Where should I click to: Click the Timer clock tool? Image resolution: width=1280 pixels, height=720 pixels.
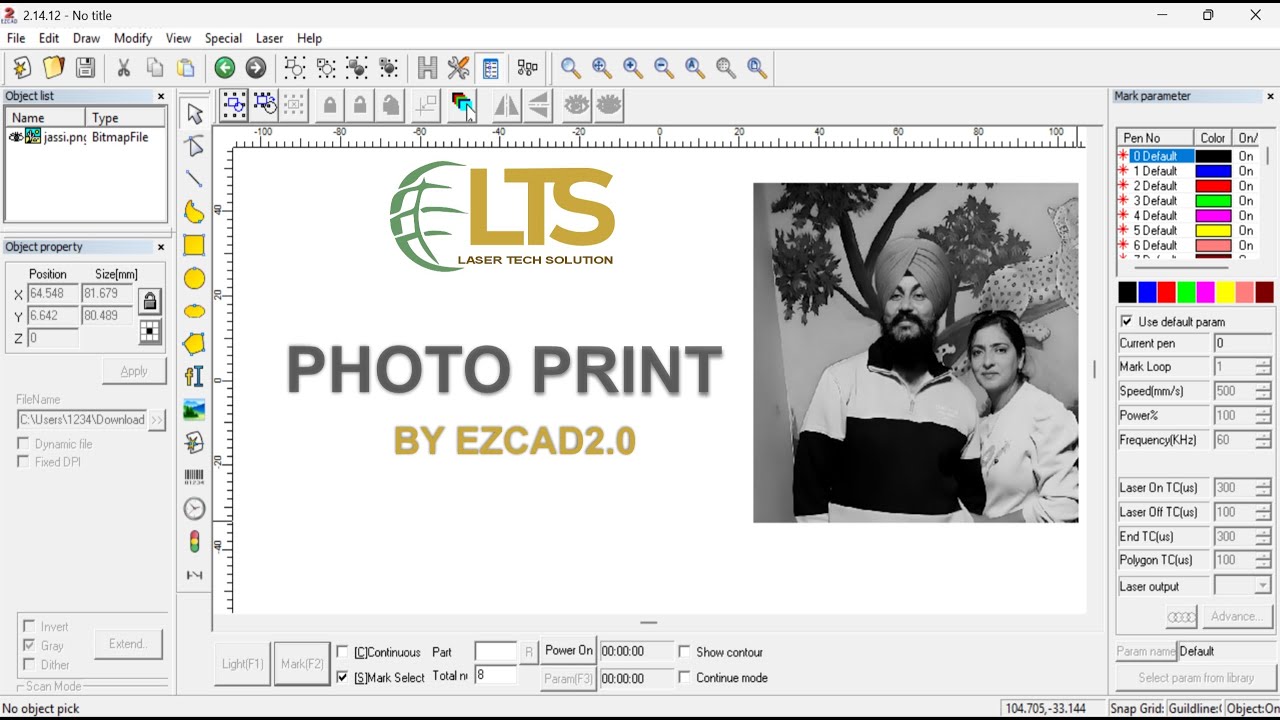(x=194, y=509)
